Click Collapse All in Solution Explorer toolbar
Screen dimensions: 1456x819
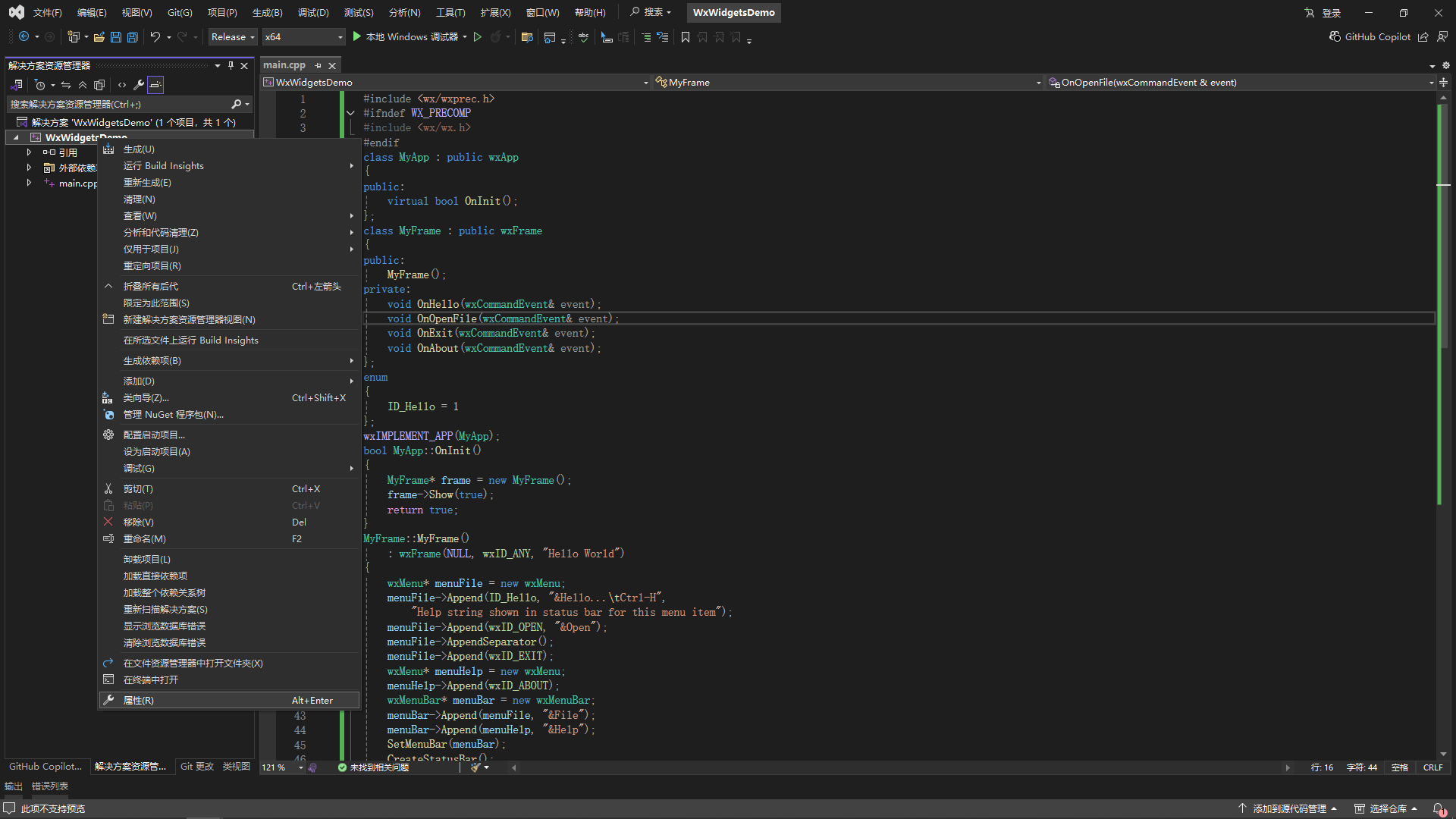point(83,85)
